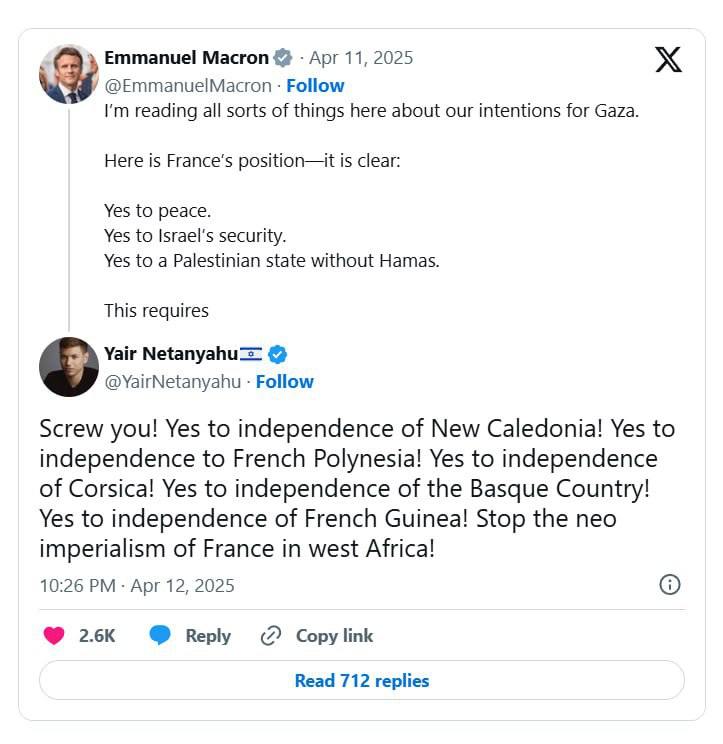Click the 2.6K likes count
723x744 pixels.
[x=97, y=636]
